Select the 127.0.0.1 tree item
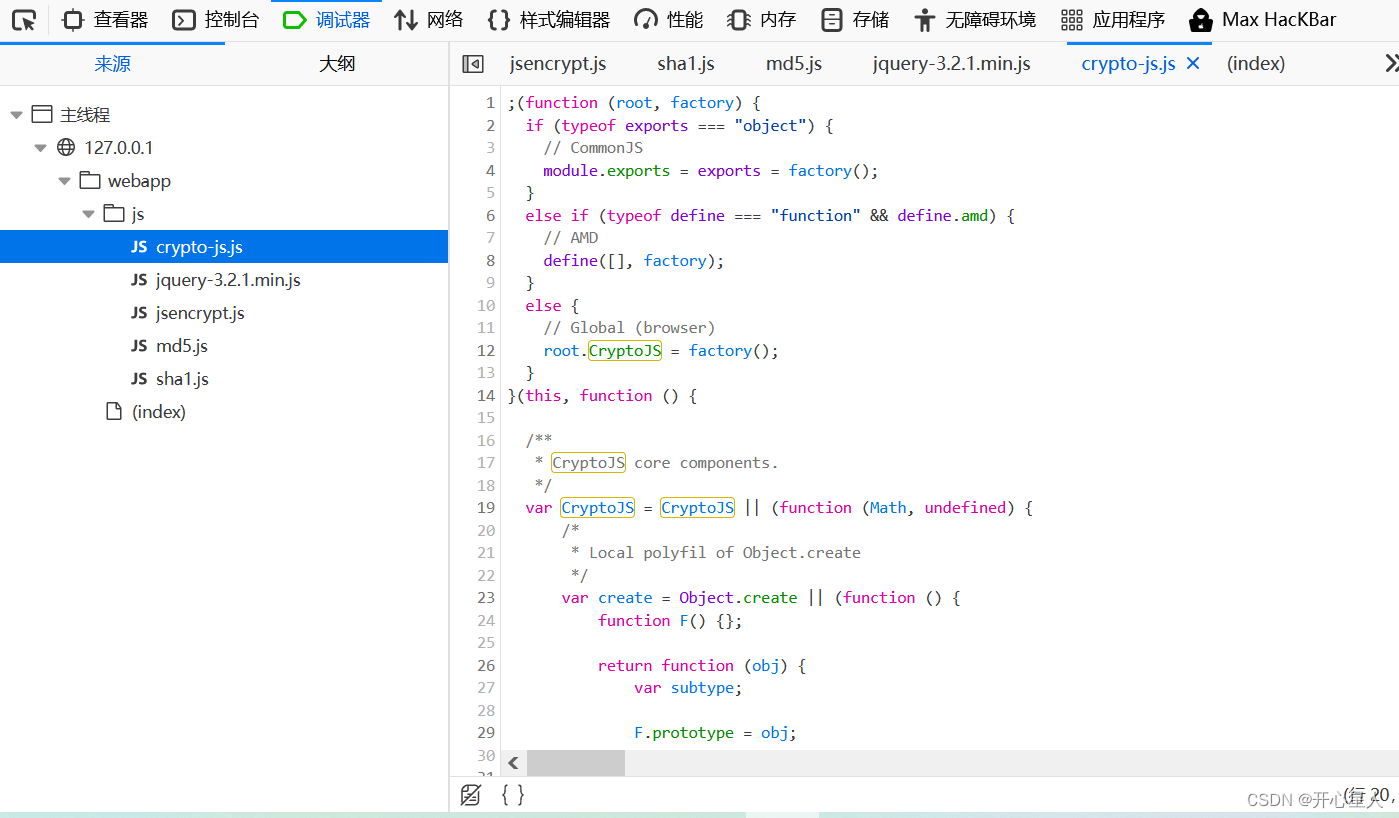Screen dimensions: 1399x818 (x=224, y=148)
